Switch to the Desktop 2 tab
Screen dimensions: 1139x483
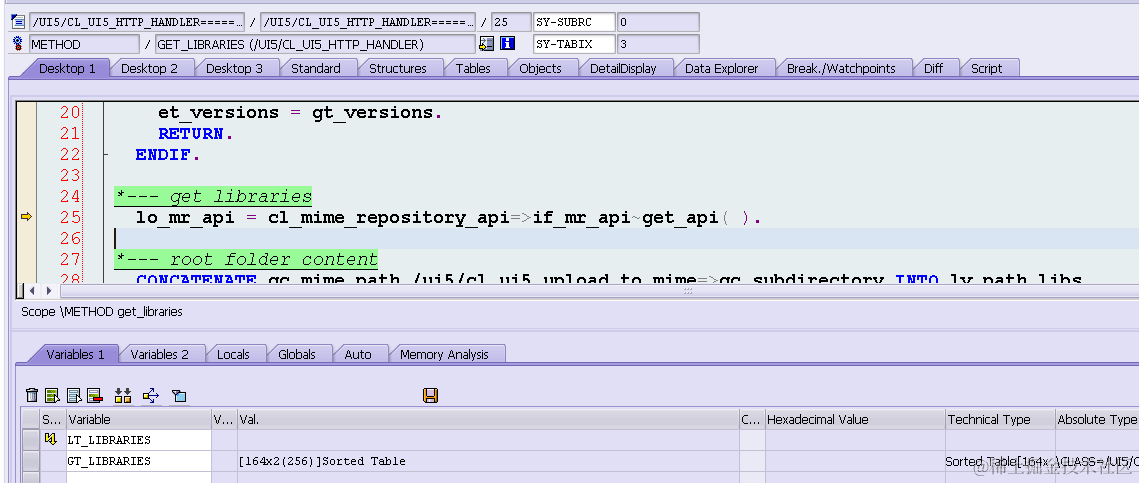pyautogui.click(x=149, y=68)
